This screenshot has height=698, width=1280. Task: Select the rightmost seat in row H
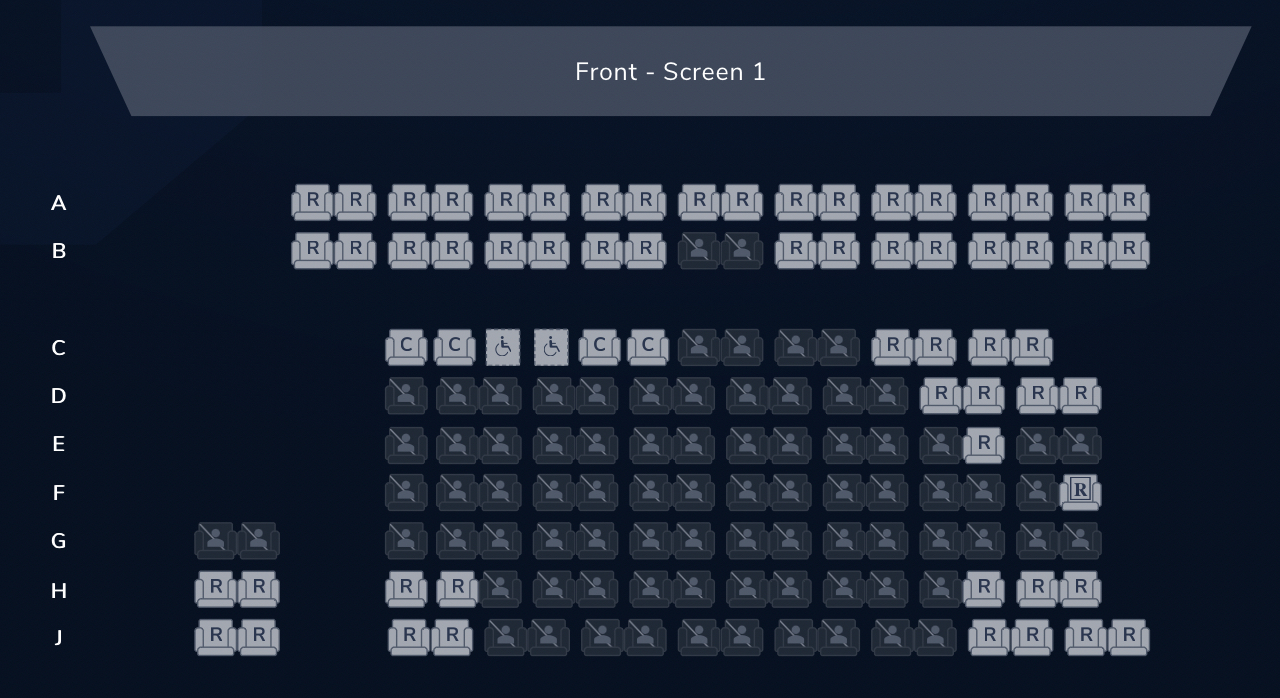click(1080, 589)
